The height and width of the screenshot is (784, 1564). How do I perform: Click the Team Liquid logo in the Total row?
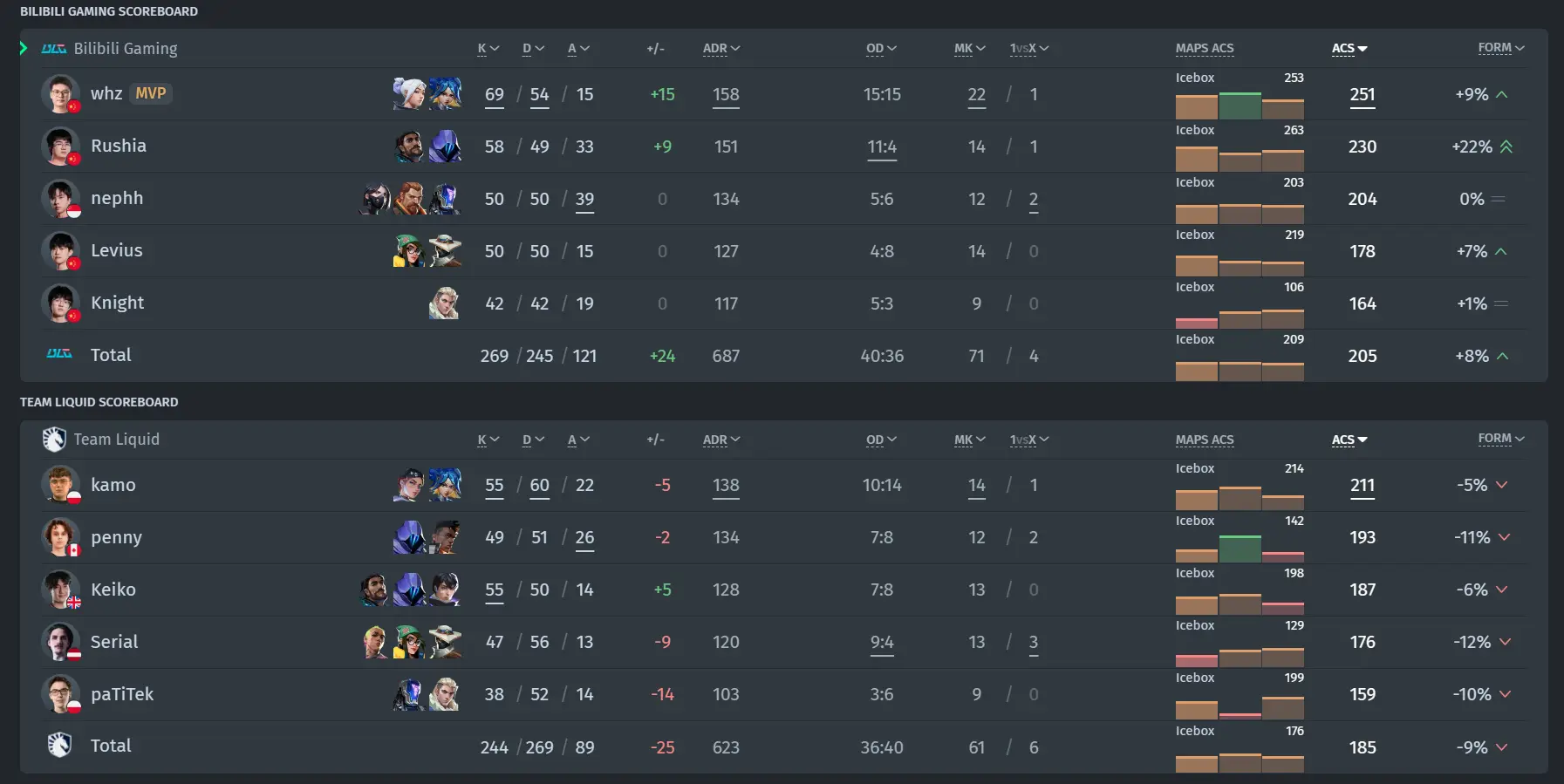(x=59, y=746)
